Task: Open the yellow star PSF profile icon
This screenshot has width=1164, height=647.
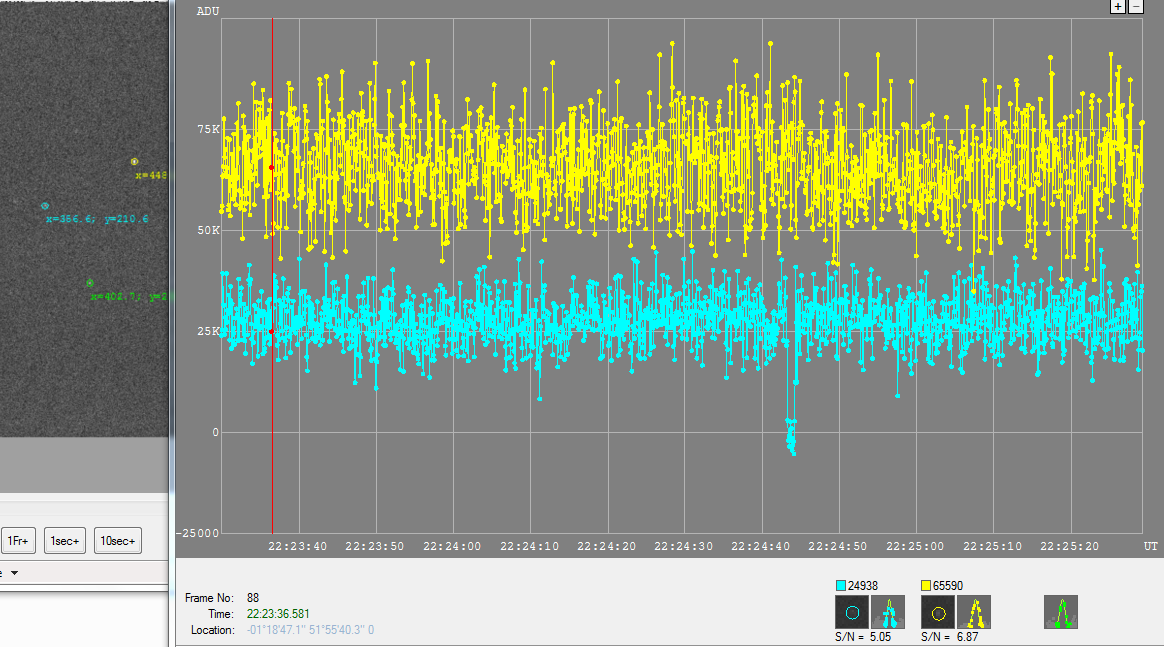Action: pos(974,612)
